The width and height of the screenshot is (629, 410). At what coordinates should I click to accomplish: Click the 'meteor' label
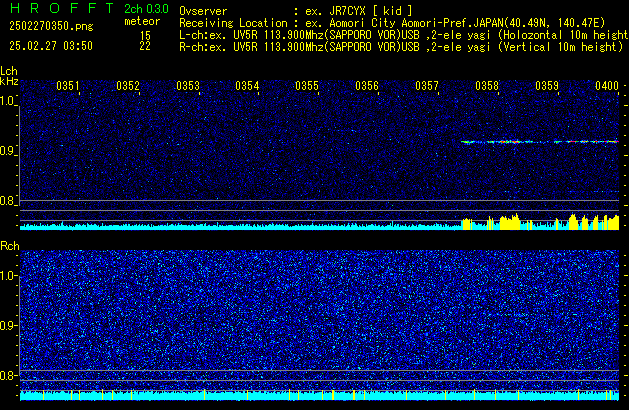coord(142,21)
